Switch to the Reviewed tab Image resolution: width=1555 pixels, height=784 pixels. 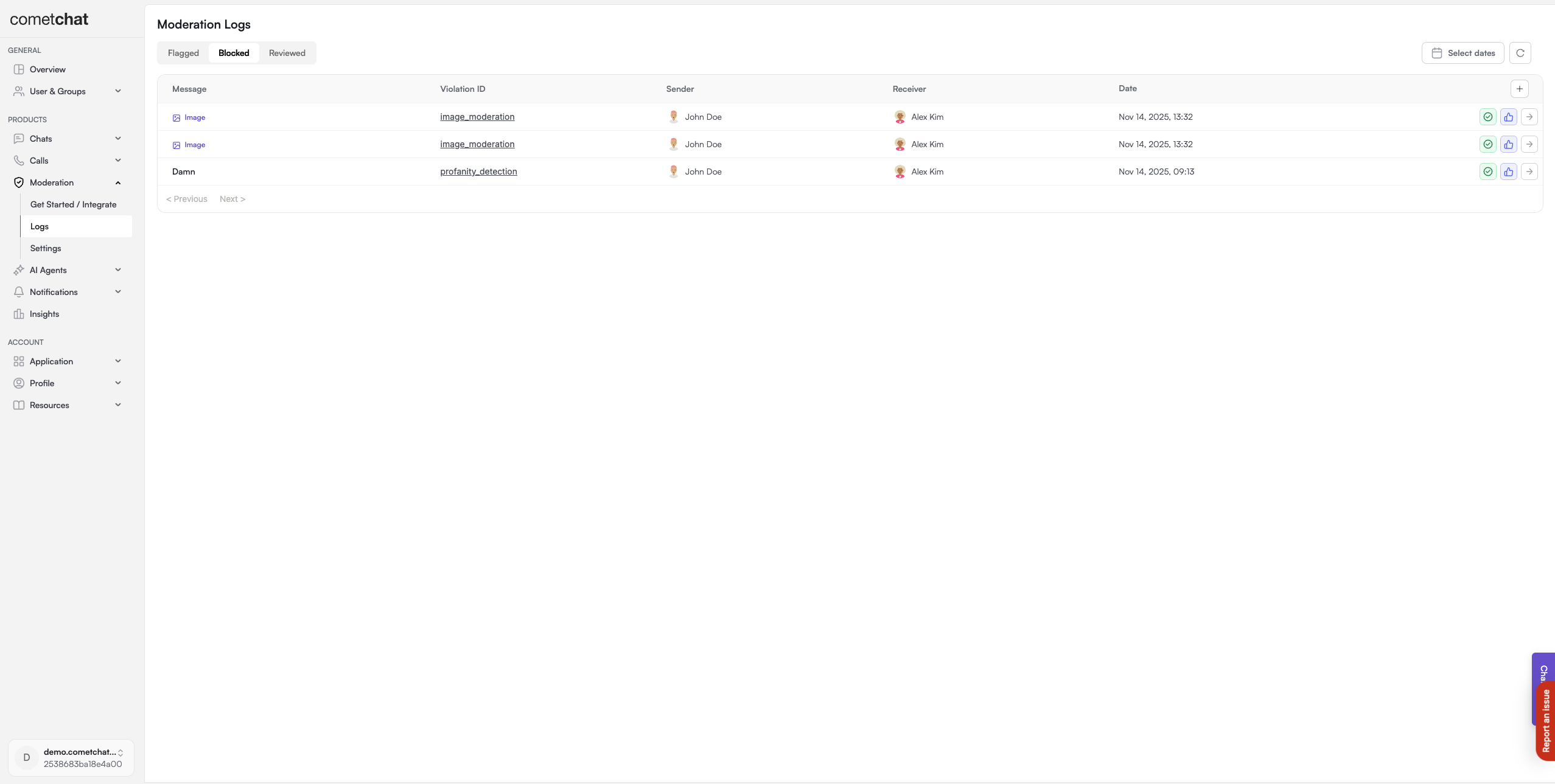pos(287,53)
